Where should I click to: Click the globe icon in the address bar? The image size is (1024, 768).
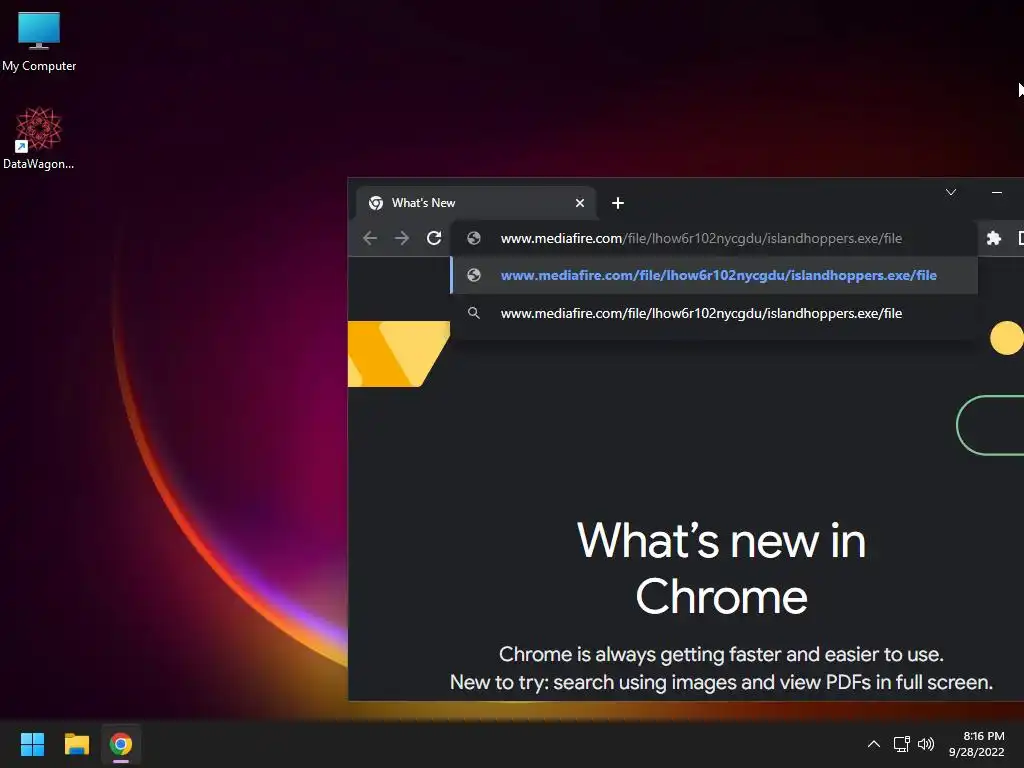click(474, 238)
